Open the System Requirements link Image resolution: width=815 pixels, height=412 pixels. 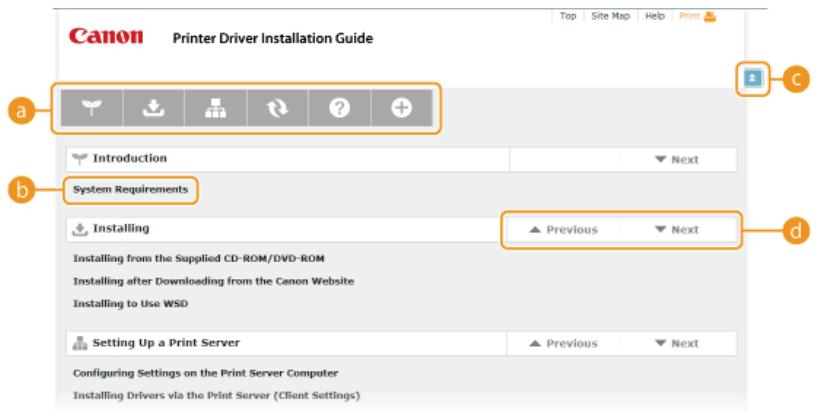click(x=130, y=190)
